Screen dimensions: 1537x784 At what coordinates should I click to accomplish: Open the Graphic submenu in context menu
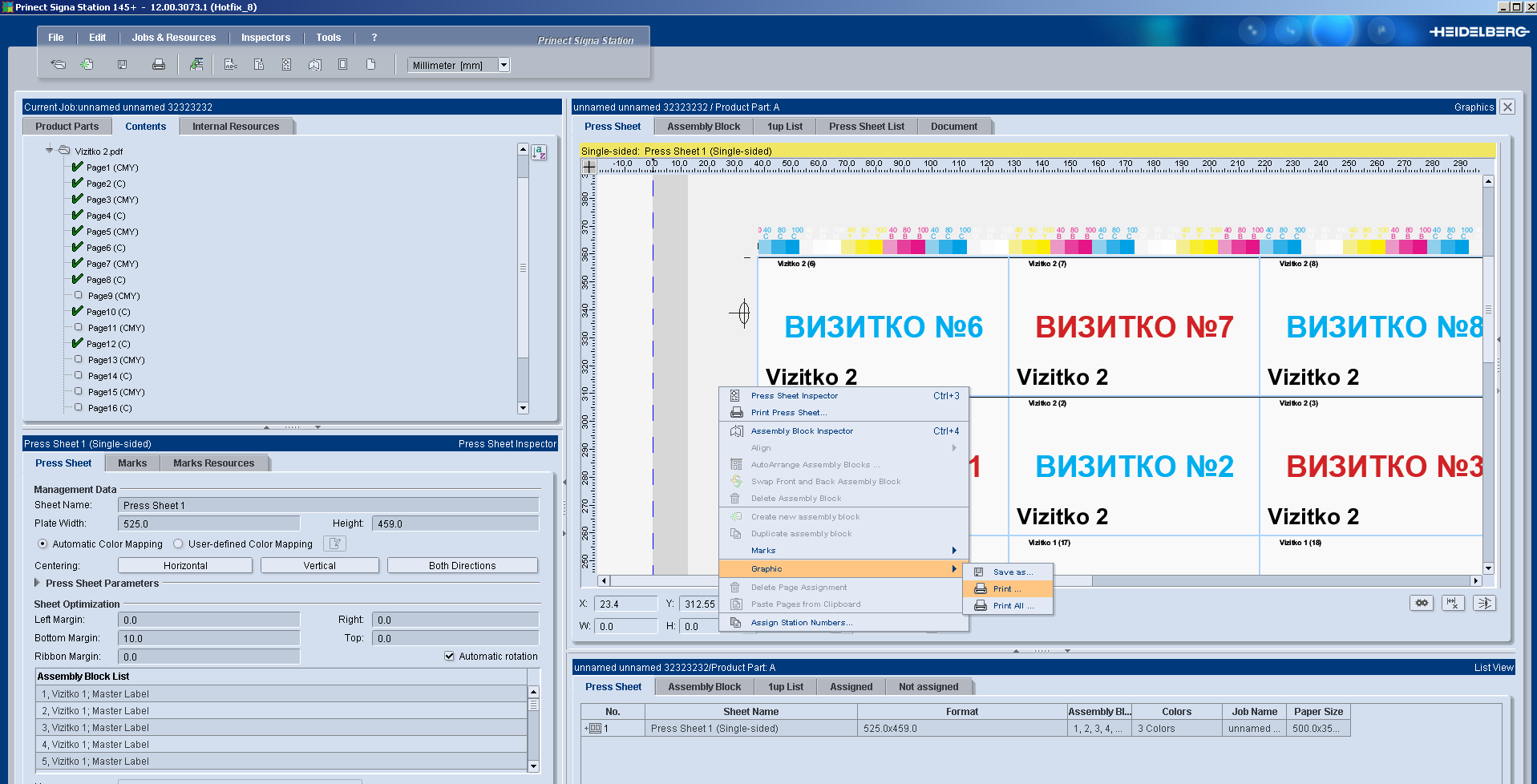[844, 568]
